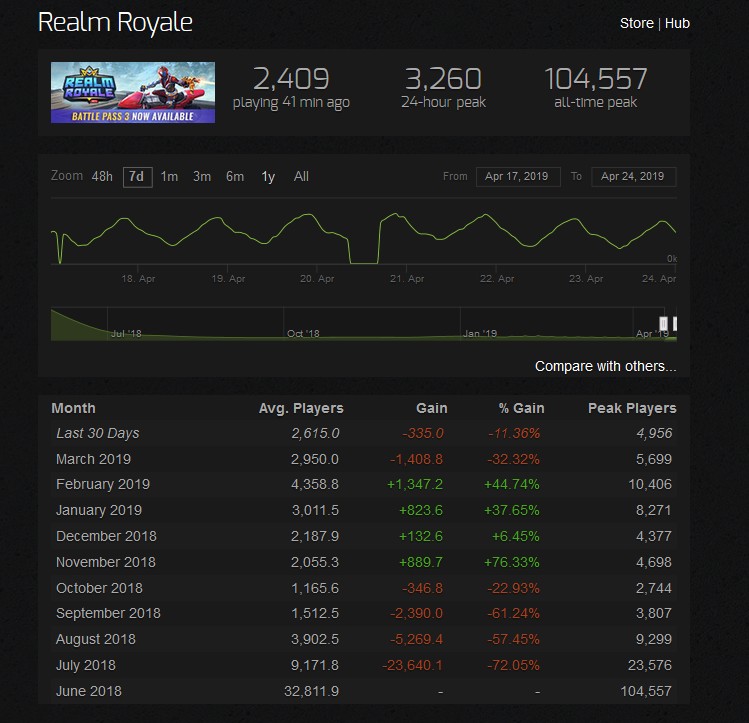Click August 2018 peak players 9,299
Screen dimensions: 749x723
pos(653,639)
